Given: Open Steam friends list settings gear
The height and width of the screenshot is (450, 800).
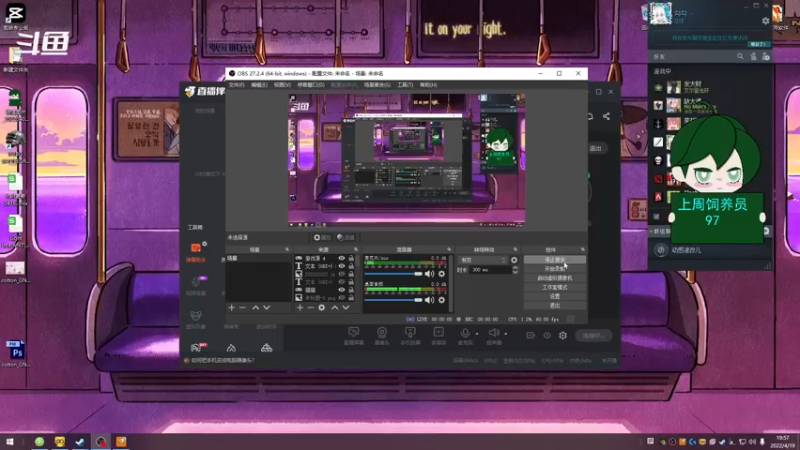Looking at the screenshot, I should coord(765,21).
